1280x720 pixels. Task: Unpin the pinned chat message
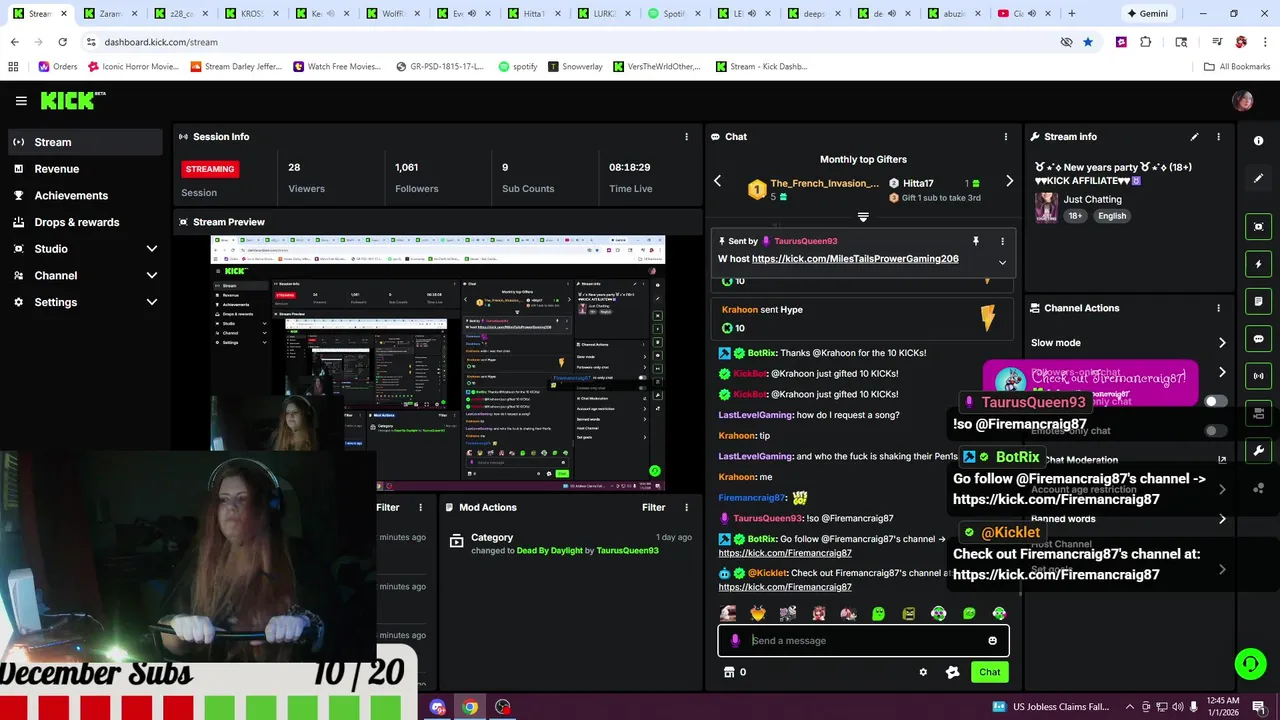[975, 241]
